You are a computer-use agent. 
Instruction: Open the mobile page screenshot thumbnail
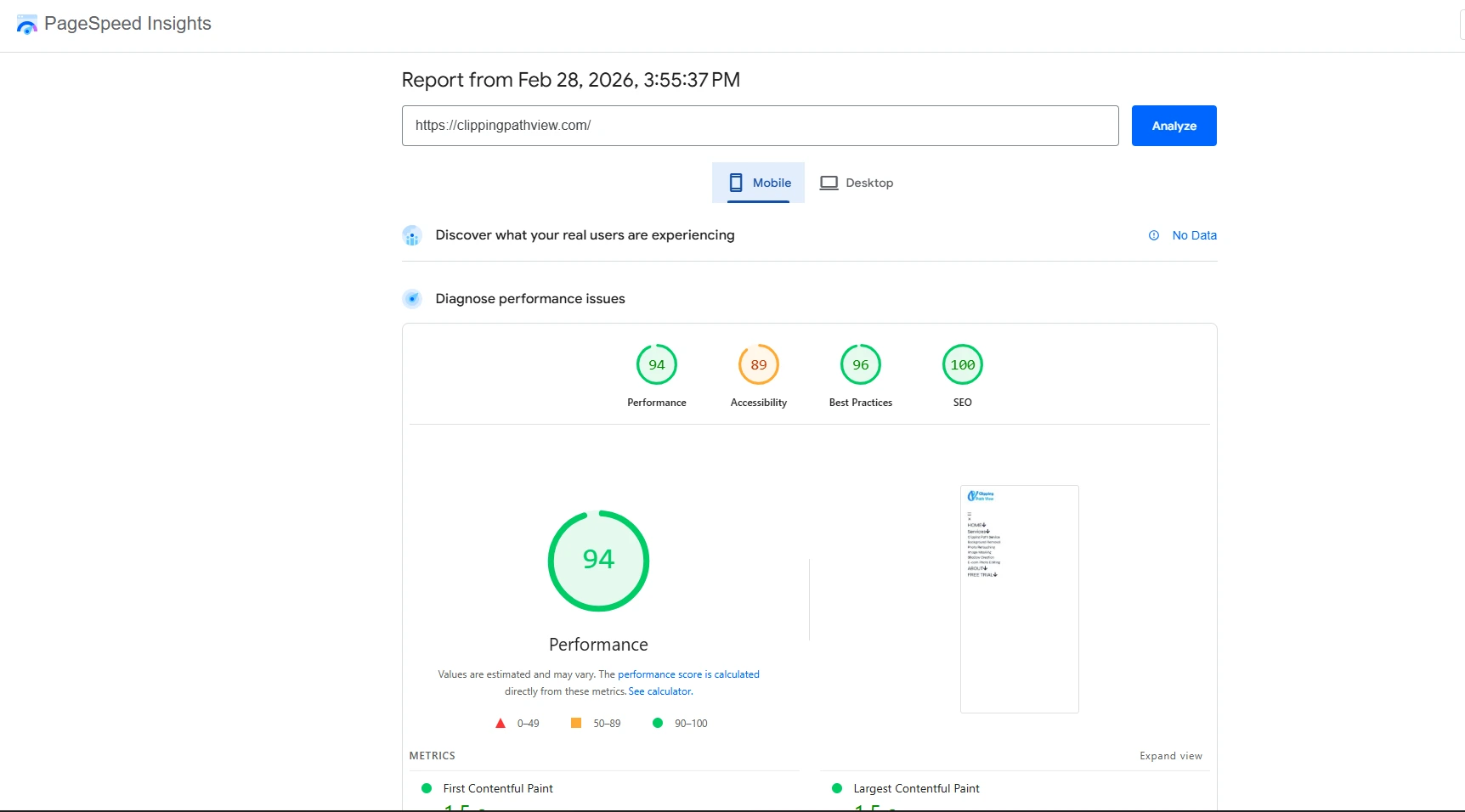[1019, 599]
